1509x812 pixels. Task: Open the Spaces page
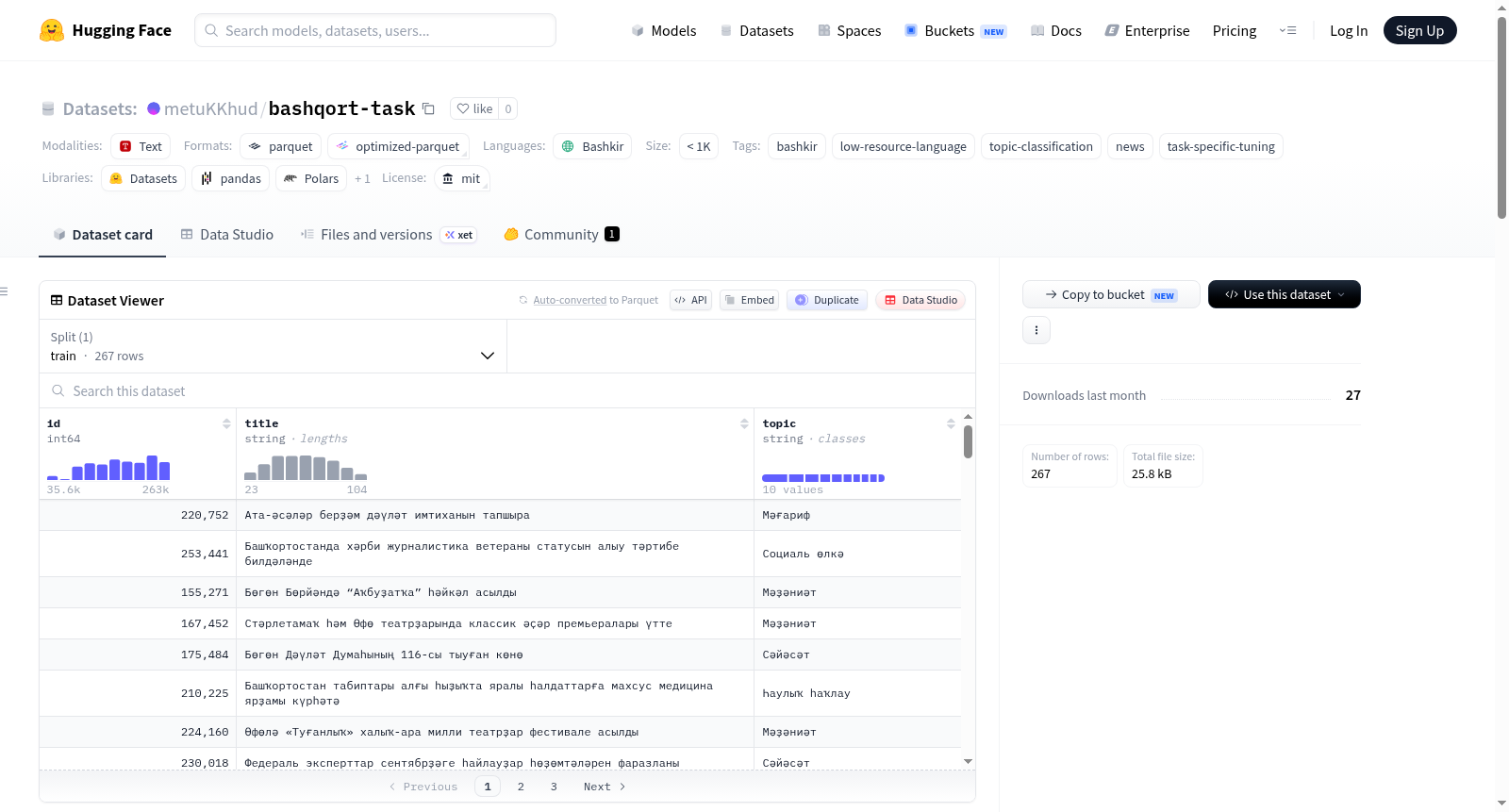pyautogui.click(x=849, y=30)
